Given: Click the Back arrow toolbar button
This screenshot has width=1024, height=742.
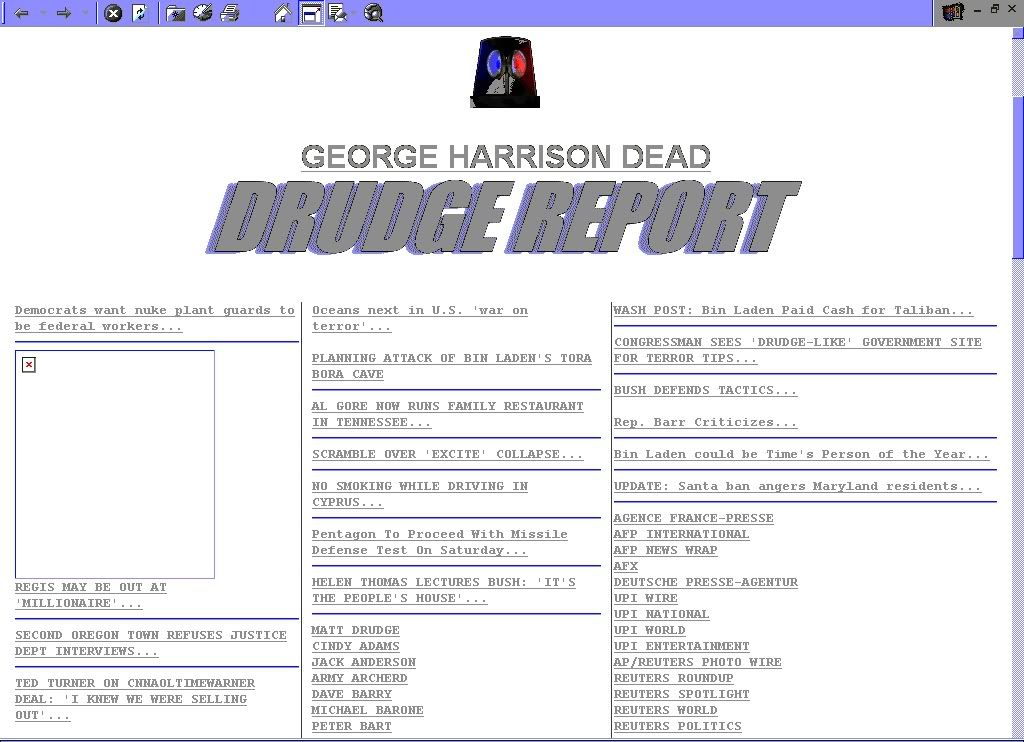Looking at the screenshot, I should click(22, 13).
